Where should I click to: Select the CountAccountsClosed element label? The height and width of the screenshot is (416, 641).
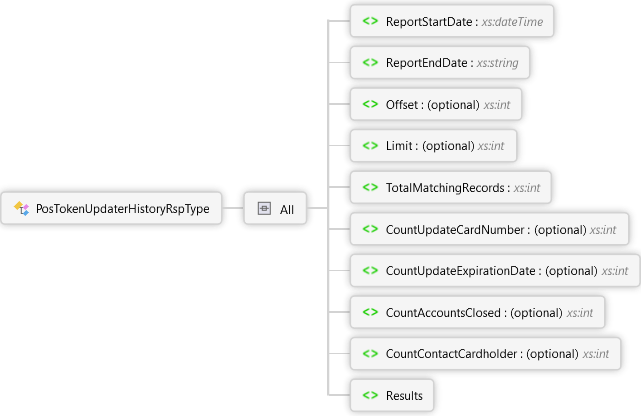point(444,313)
